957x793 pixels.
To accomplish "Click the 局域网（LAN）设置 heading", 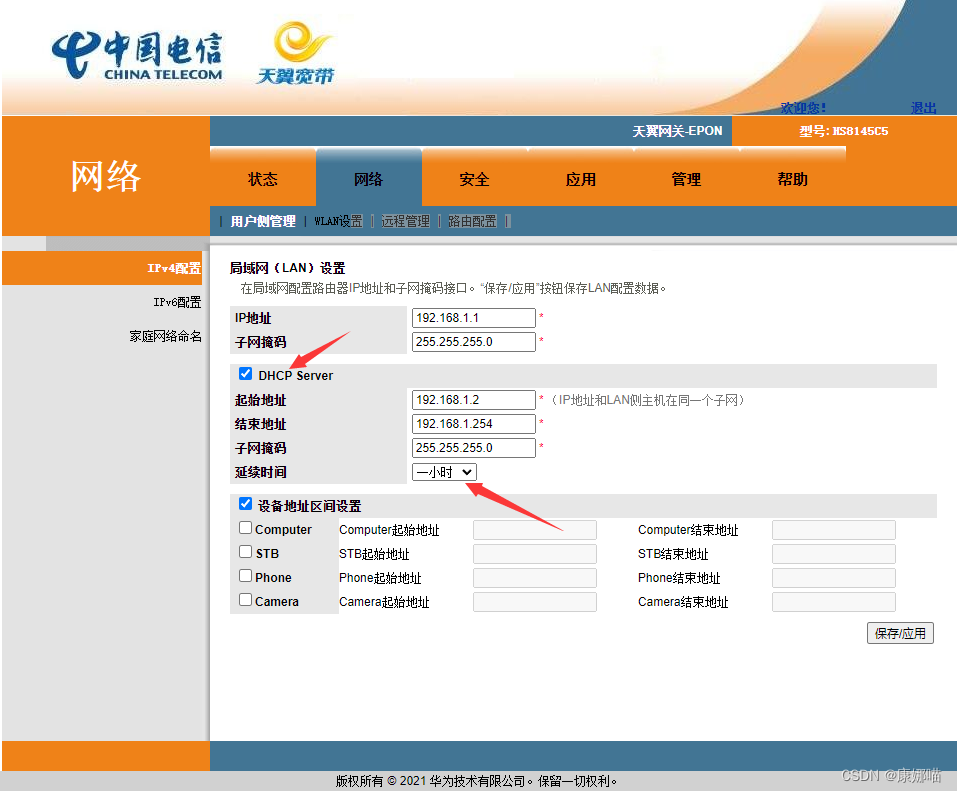I will pos(287,268).
